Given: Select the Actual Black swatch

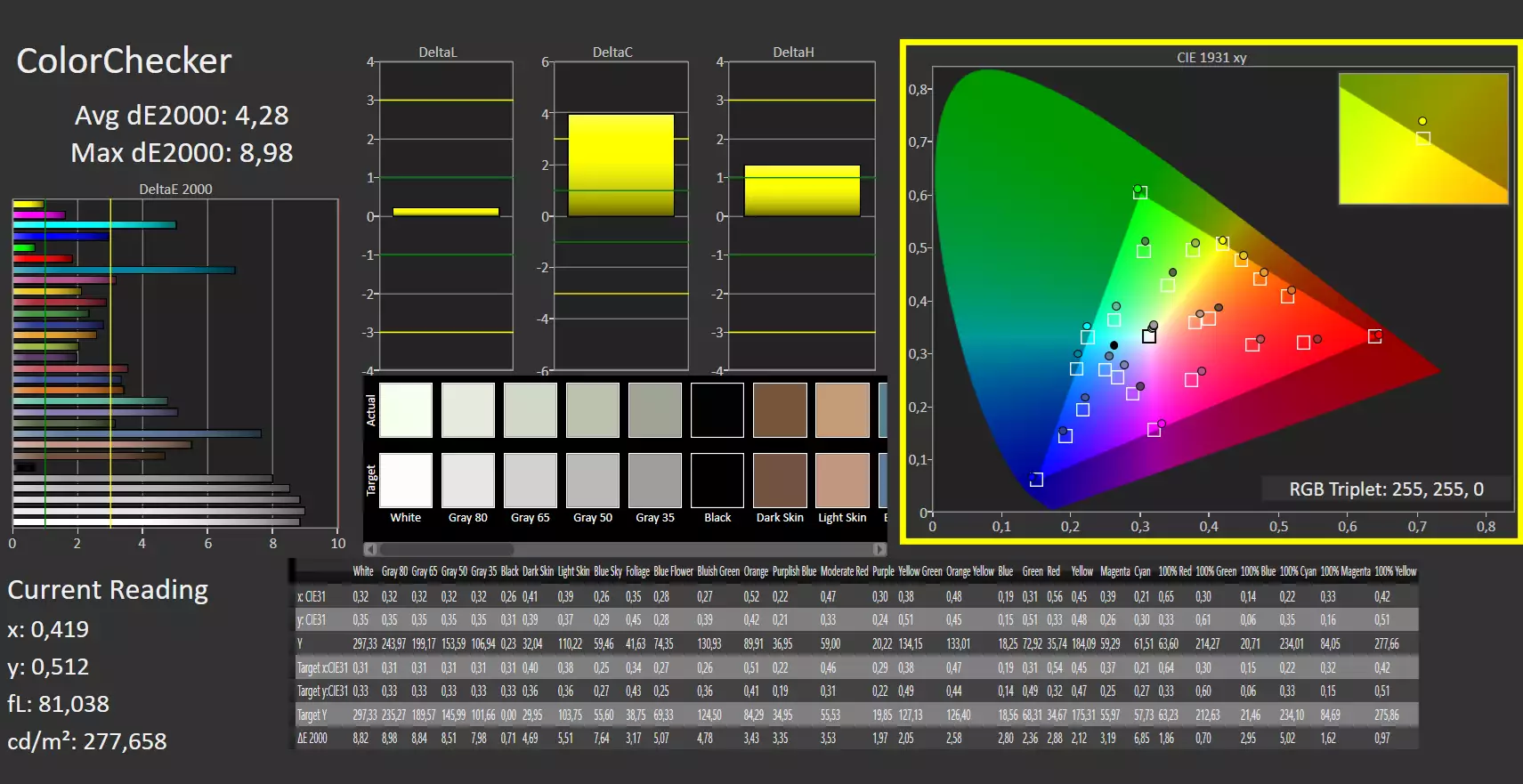Looking at the screenshot, I should (717, 410).
